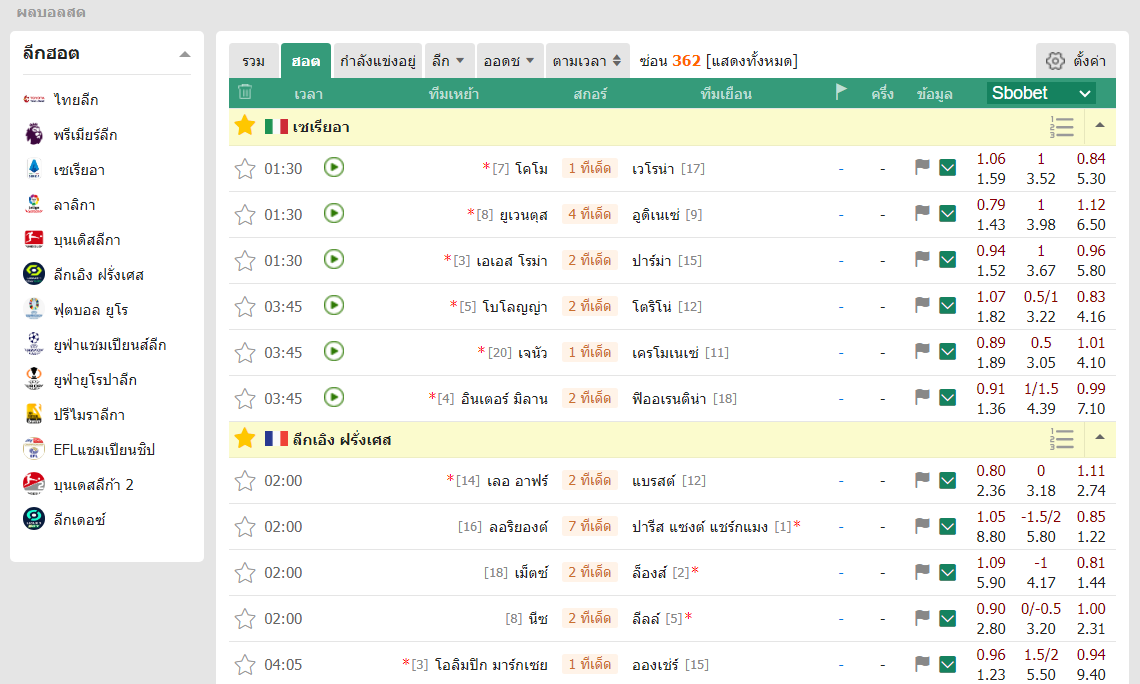Open the Sbobet odds provider dropdown
The width and height of the screenshot is (1140, 684).
coord(1041,93)
